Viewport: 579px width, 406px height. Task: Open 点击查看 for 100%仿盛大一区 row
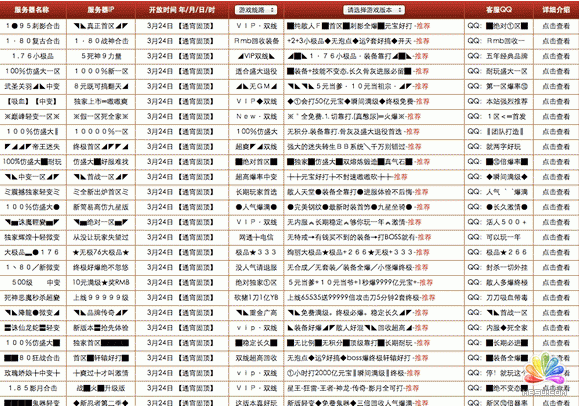pos(556,71)
